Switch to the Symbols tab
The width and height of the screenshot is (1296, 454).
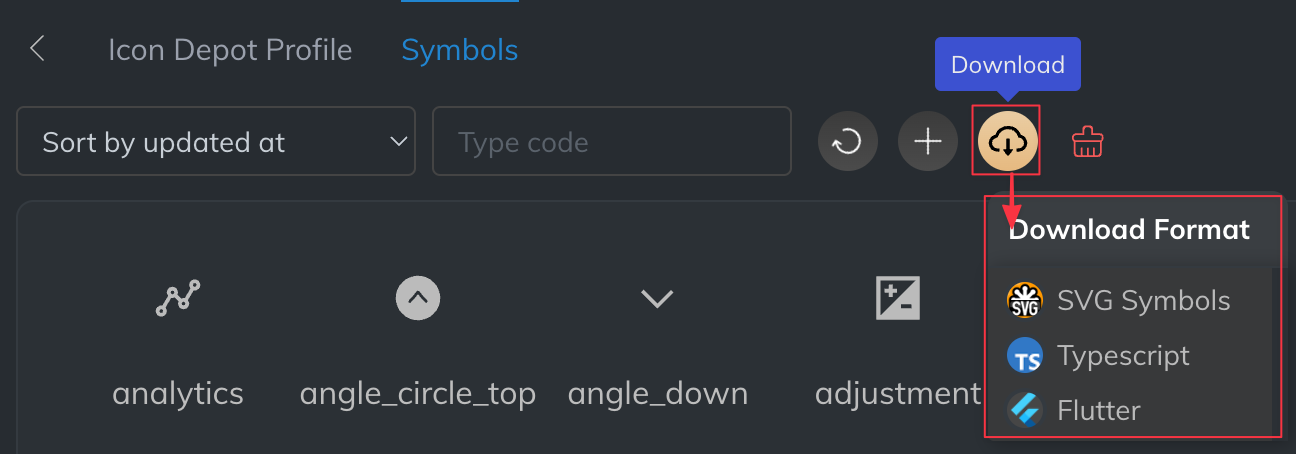459,50
